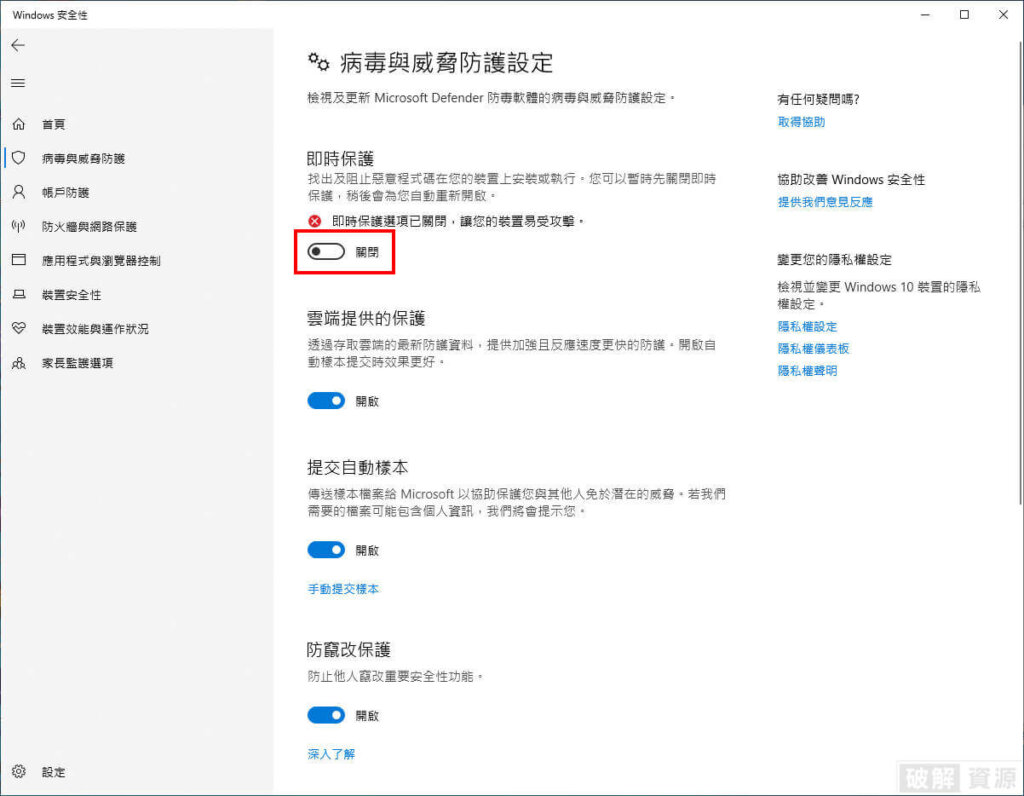Click the 雲端提供的保護 section heading
The height and width of the screenshot is (796, 1024).
click(x=366, y=318)
